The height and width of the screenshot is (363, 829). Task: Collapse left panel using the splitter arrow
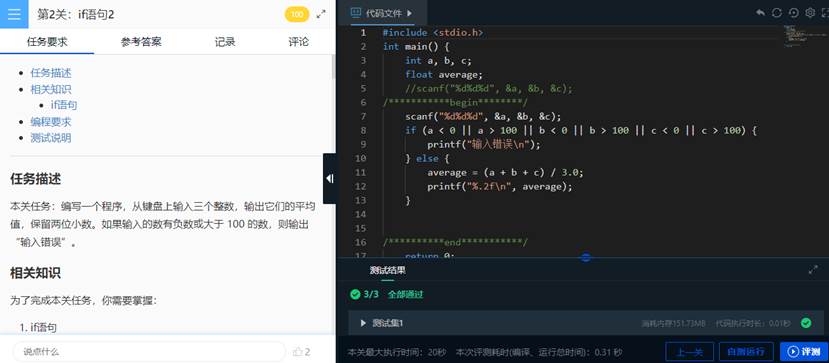[x=329, y=179]
